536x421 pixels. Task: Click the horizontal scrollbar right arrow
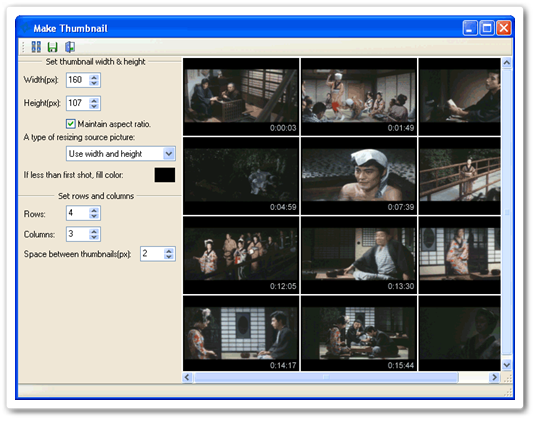pyautogui.click(x=494, y=377)
